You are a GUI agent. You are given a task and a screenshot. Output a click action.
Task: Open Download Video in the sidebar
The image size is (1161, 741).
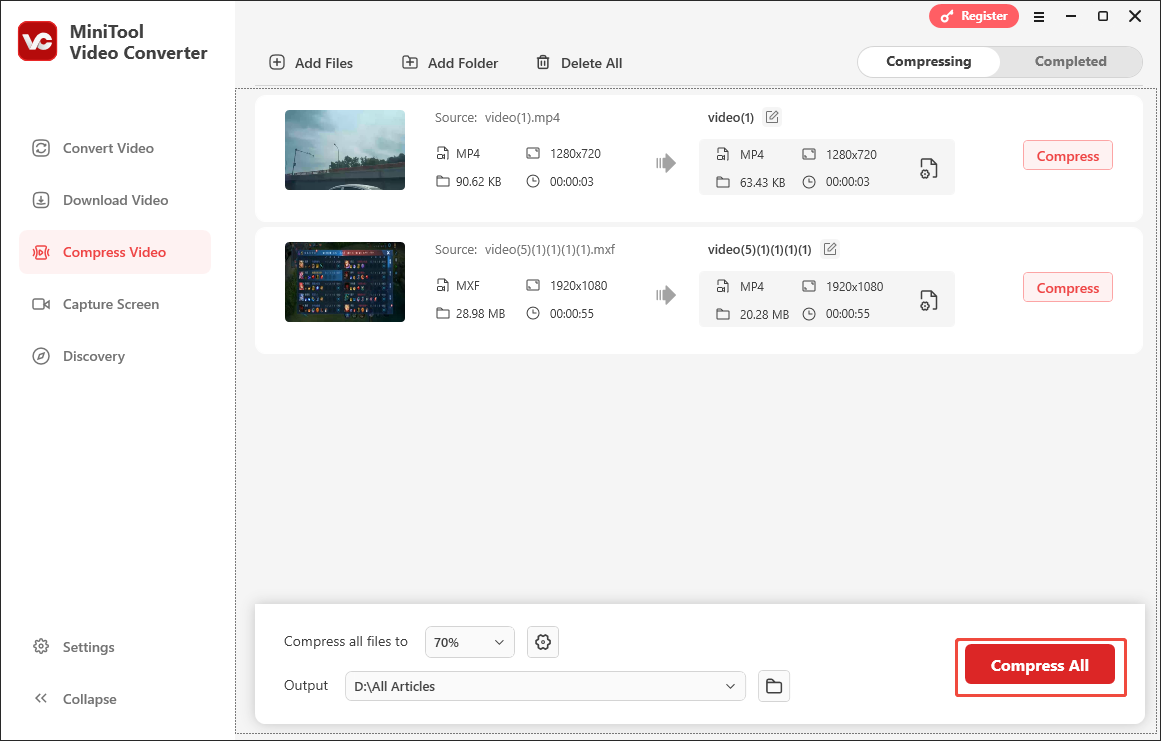115,200
